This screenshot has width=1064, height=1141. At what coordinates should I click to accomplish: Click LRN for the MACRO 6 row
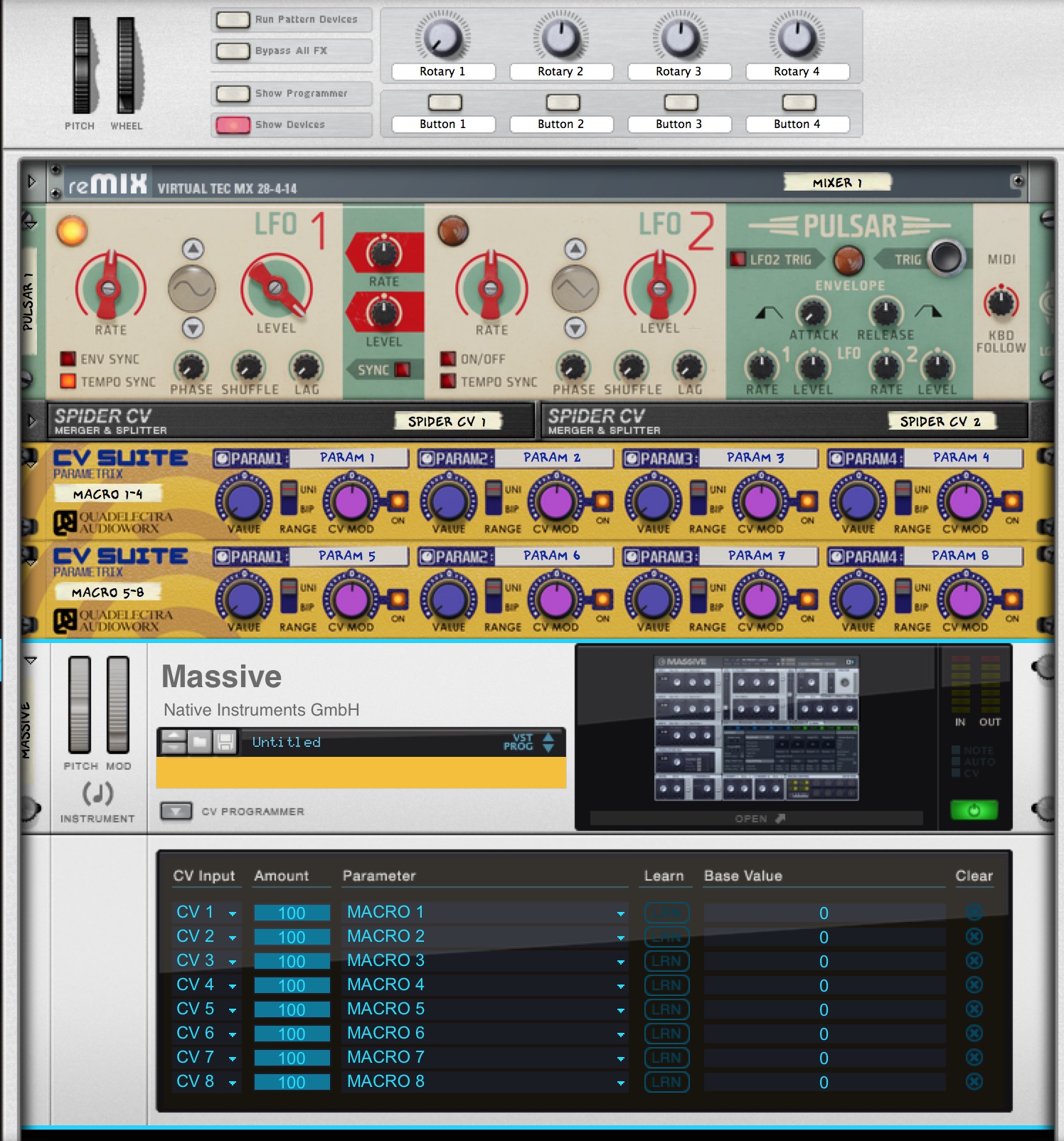click(x=666, y=1034)
